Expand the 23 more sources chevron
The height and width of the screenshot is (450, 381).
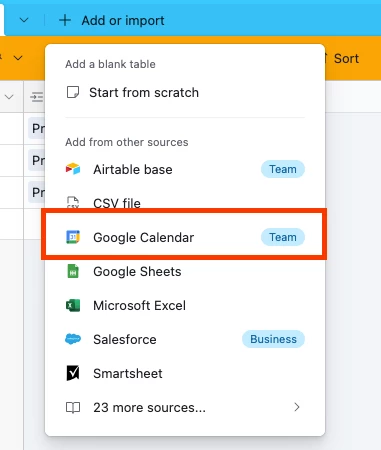click(297, 407)
